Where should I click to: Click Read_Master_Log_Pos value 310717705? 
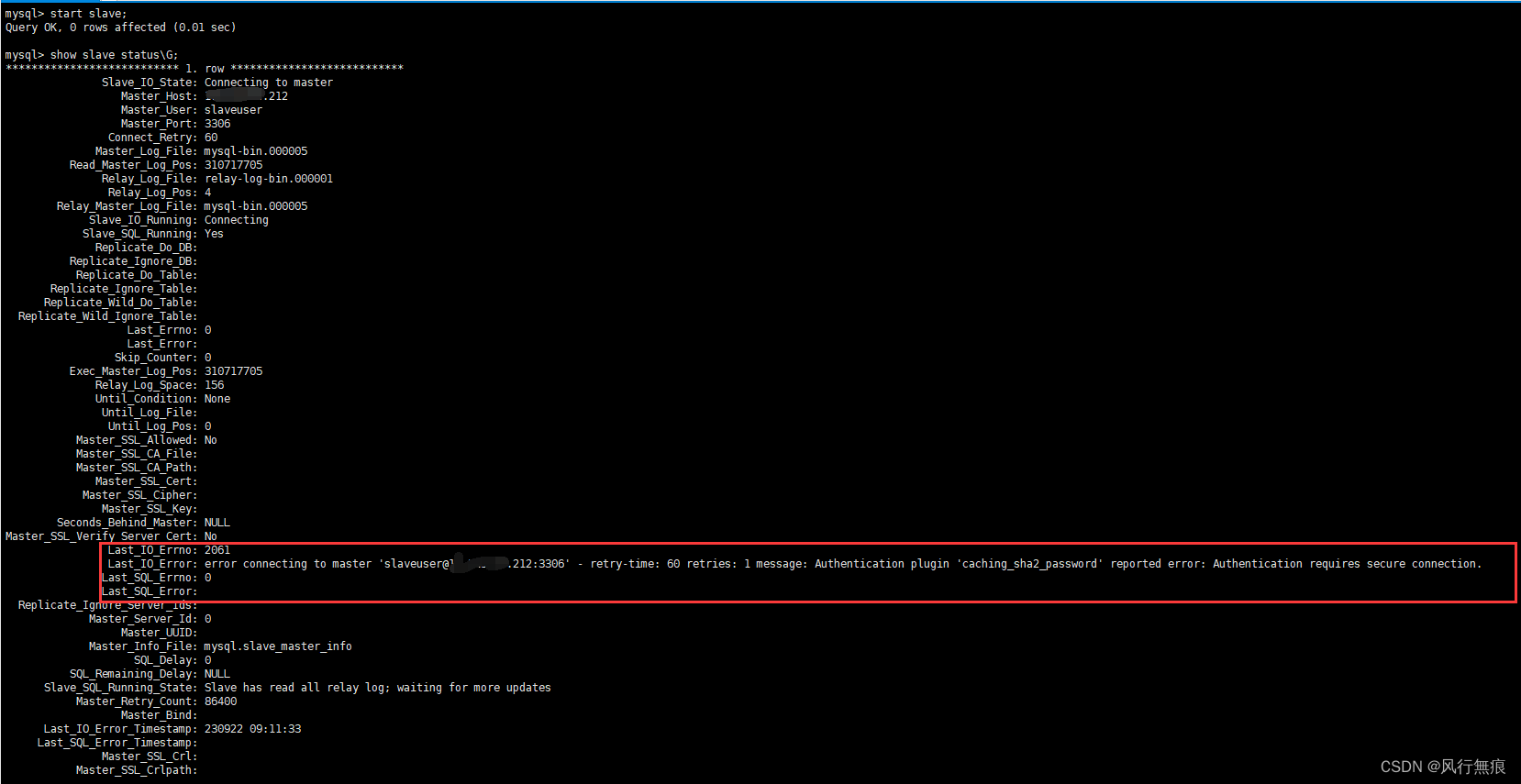click(x=233, y=165)
